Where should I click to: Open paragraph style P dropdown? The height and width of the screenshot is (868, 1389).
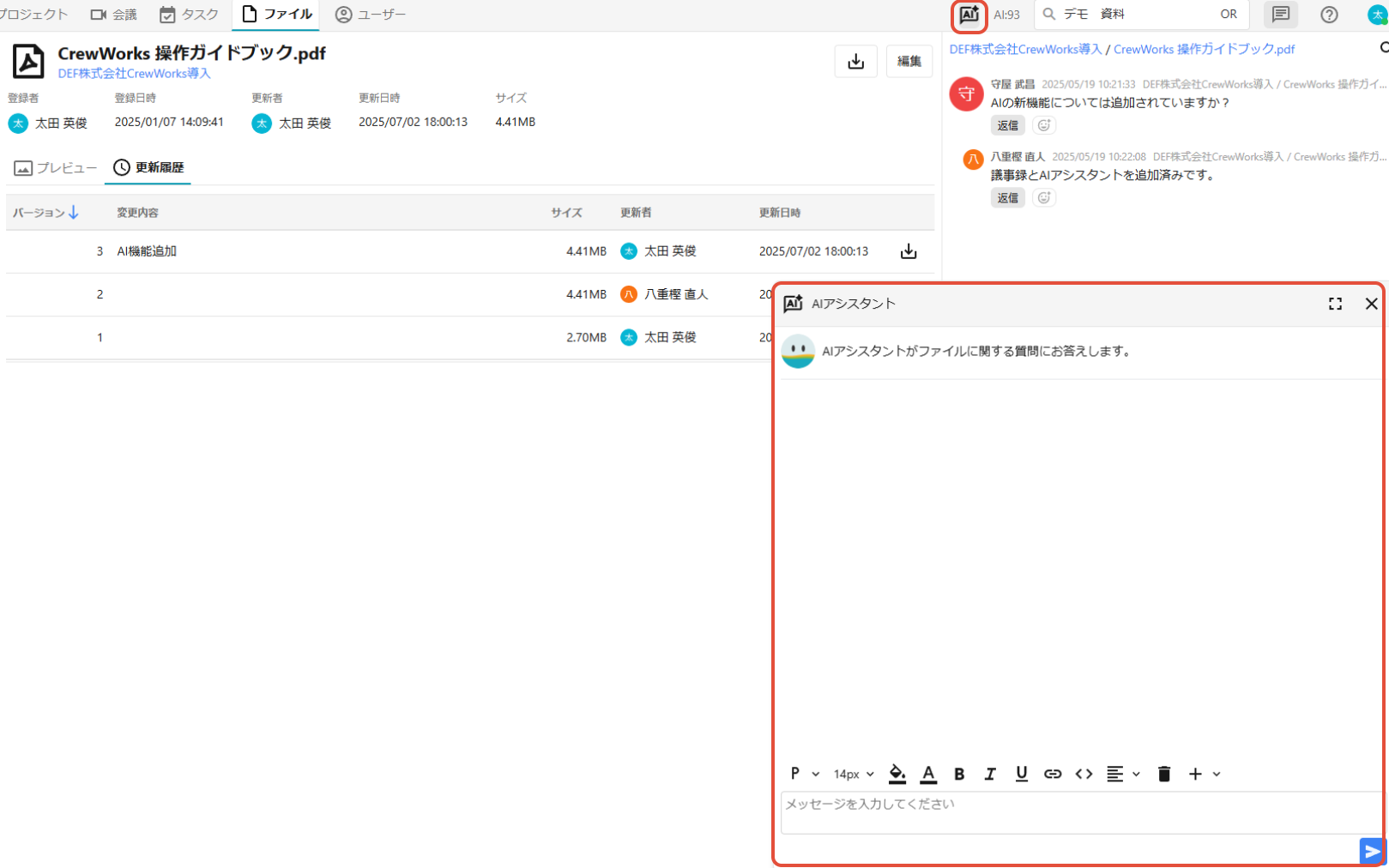(804, 774)
